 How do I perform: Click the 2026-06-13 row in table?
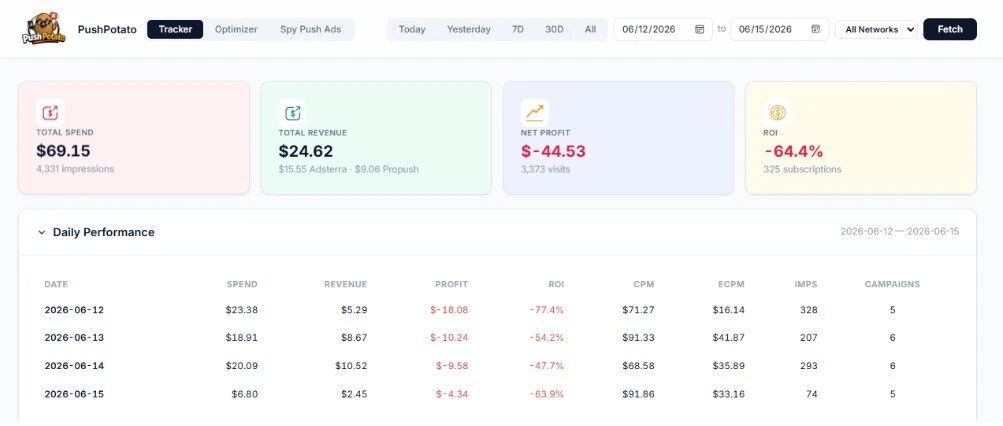point(497,338)
